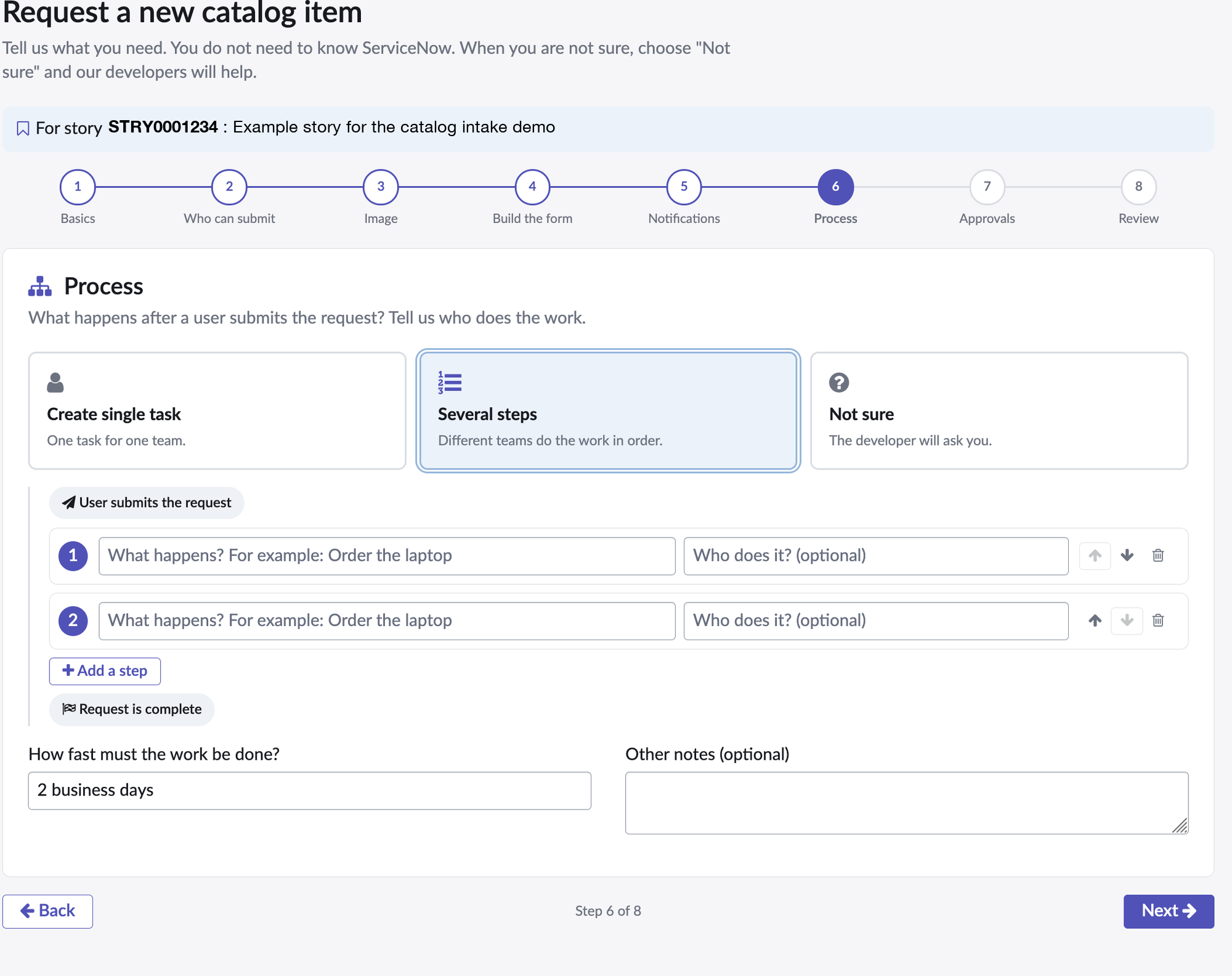Click step 1 Who does it field

click(x=876, y=556)
